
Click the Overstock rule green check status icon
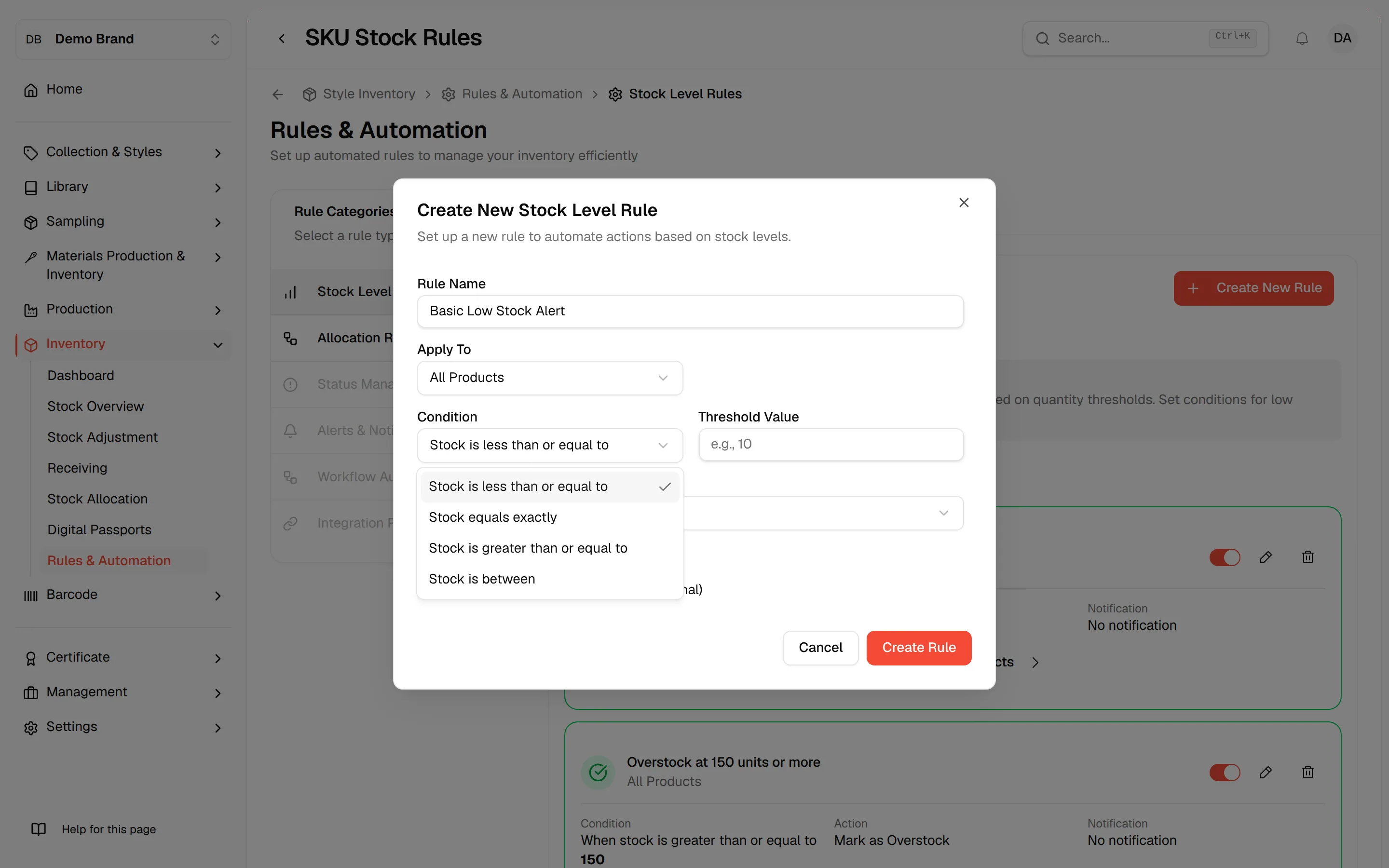click(x=598, y=772)
